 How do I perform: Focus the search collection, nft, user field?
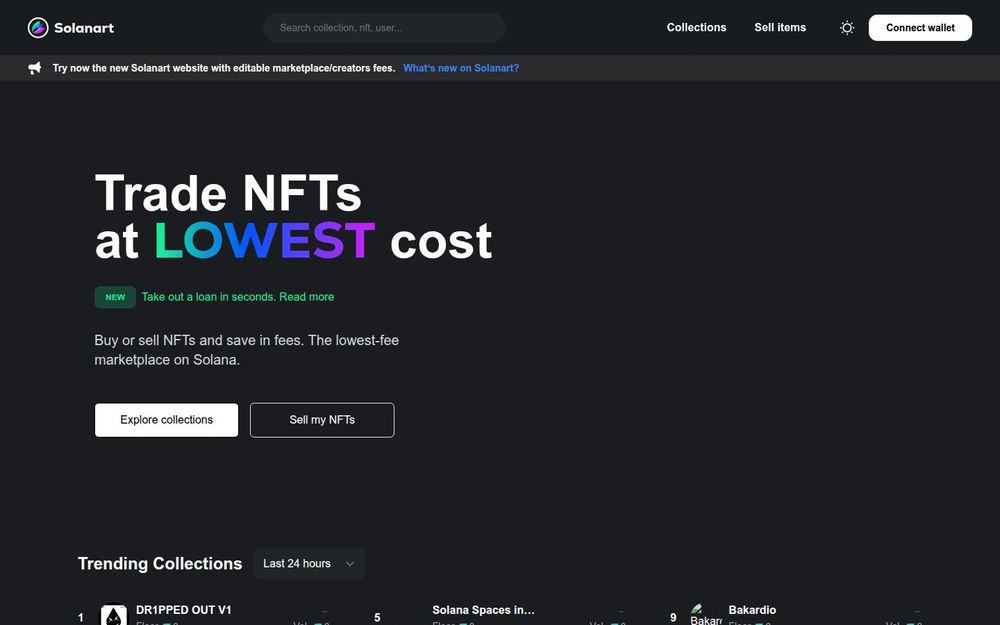(x=385, y=28)
